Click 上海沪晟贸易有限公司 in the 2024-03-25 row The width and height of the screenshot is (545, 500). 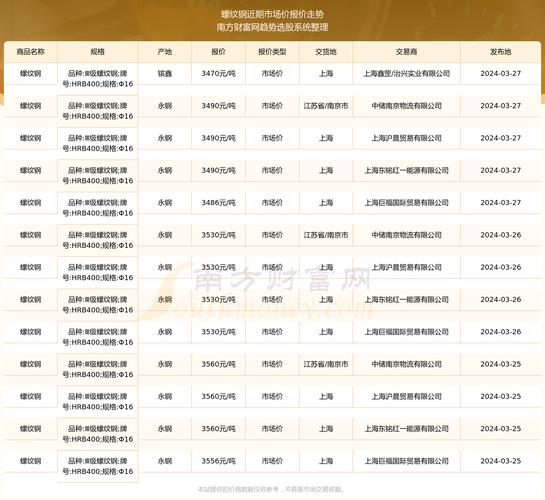pos(406,396)
